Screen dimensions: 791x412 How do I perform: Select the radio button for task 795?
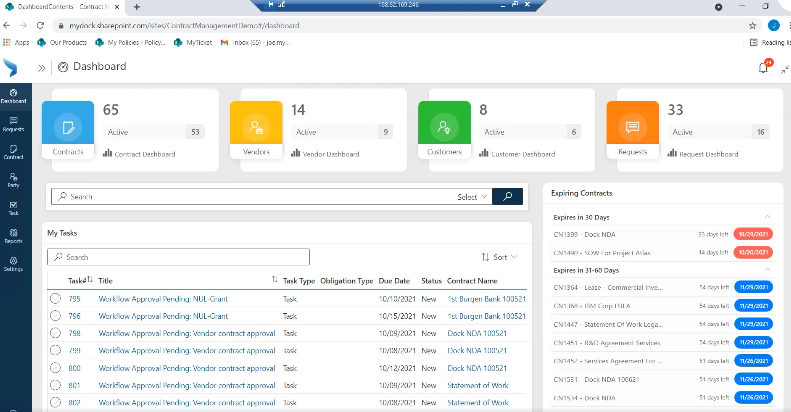click(x=55, y=299)
